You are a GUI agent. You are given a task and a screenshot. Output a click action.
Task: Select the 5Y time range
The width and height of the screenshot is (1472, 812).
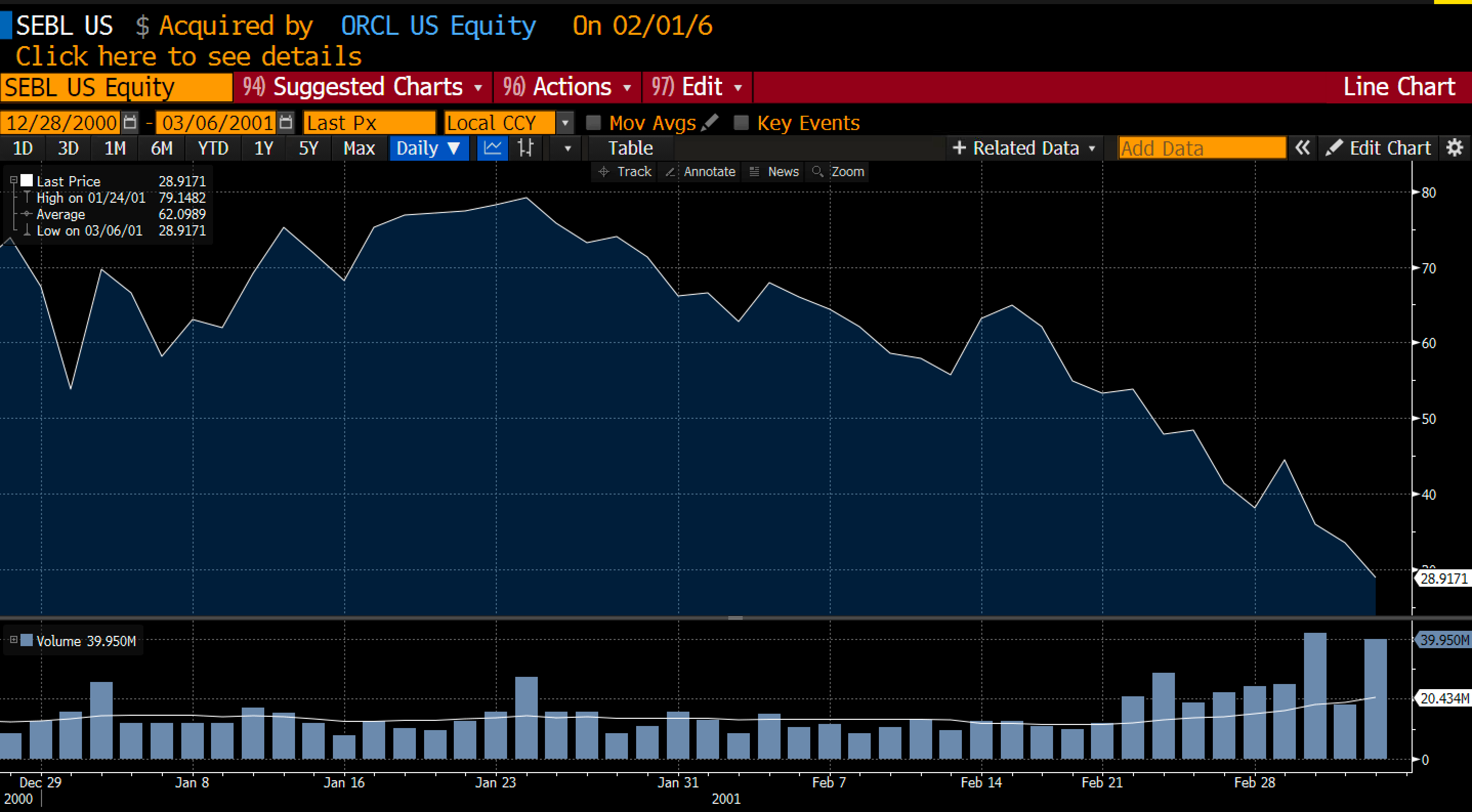(x=308, y=148)
